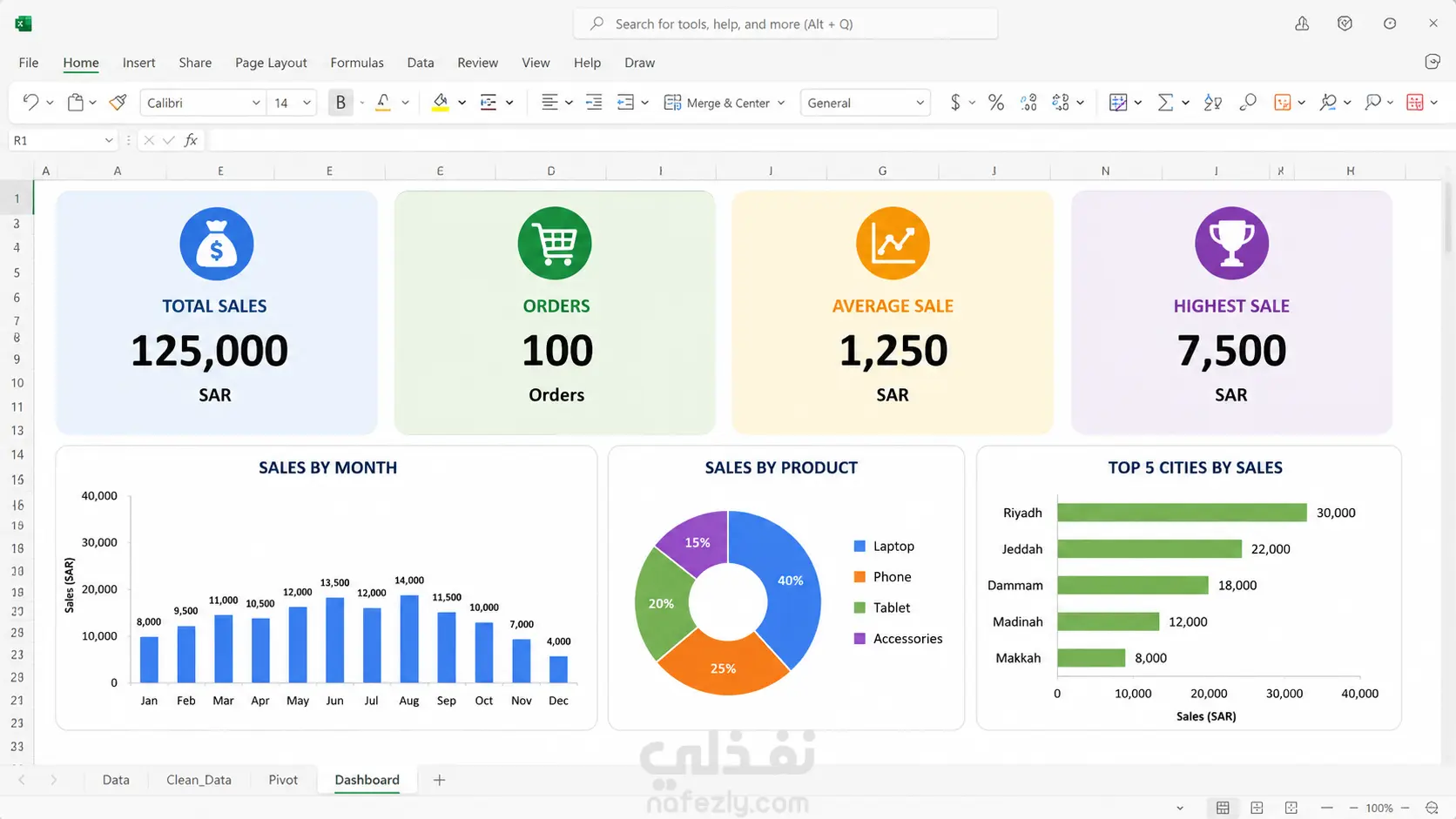This screenshot has width=1456, height=819.
Task: Open the font size 14 dropdown
Action: click(307, 103)
